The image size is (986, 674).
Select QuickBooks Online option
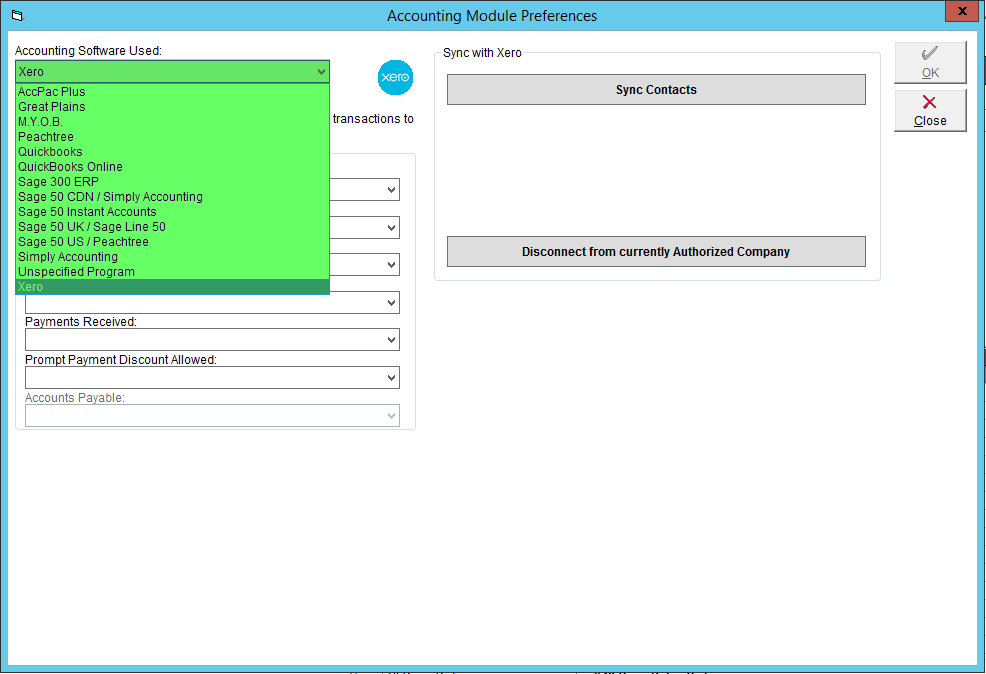pyautogui.click(x=172, y=167)
